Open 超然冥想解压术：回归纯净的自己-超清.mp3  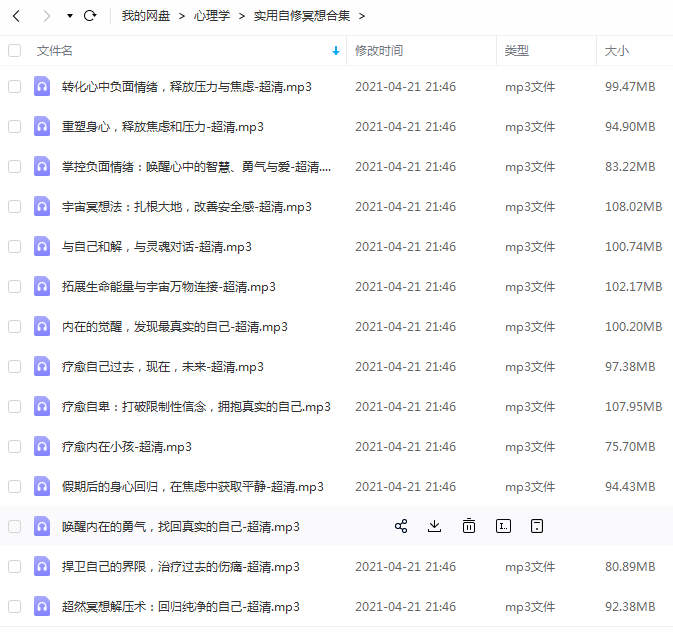181,606
